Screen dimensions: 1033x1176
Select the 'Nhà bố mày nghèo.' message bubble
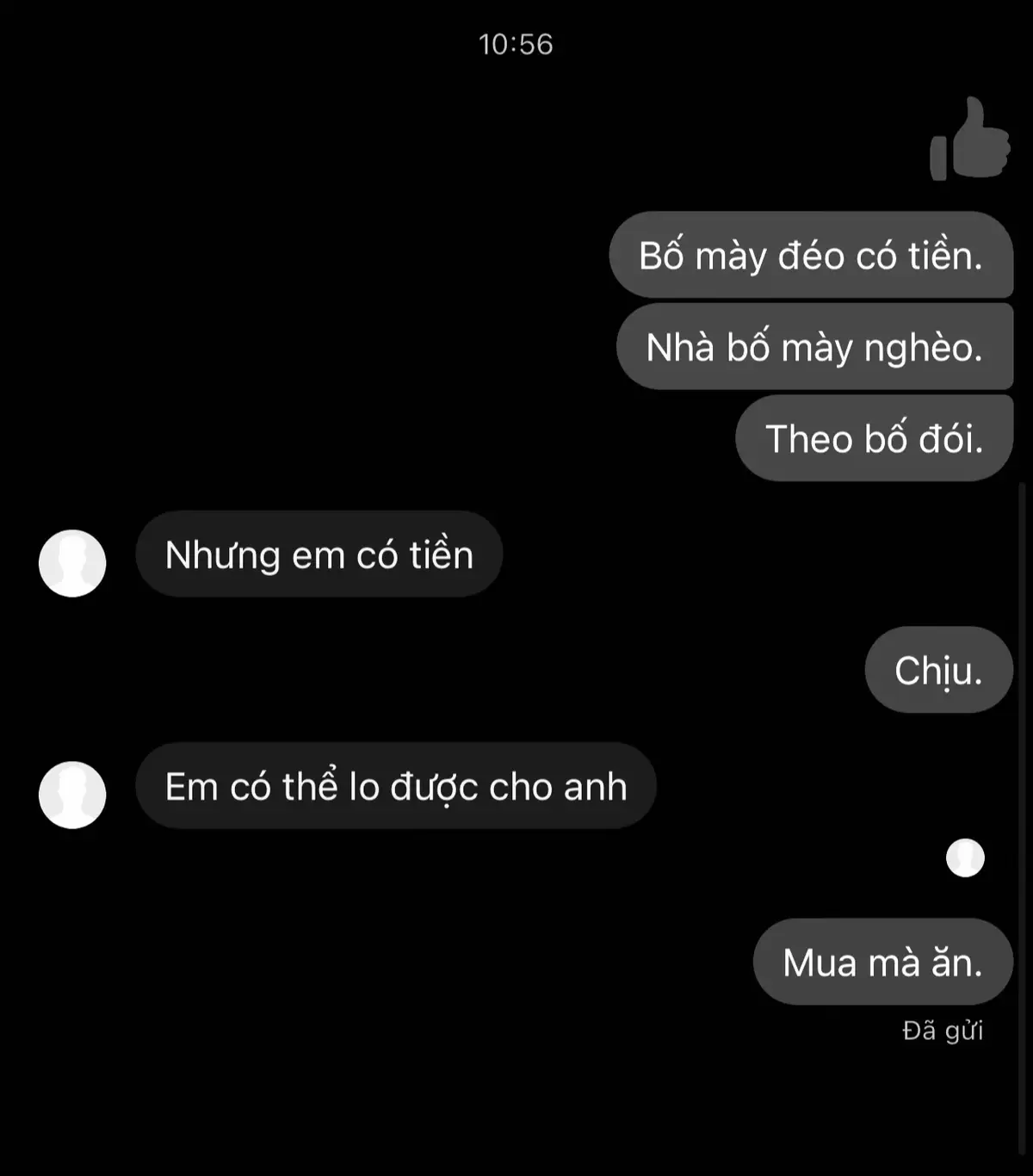814,347
